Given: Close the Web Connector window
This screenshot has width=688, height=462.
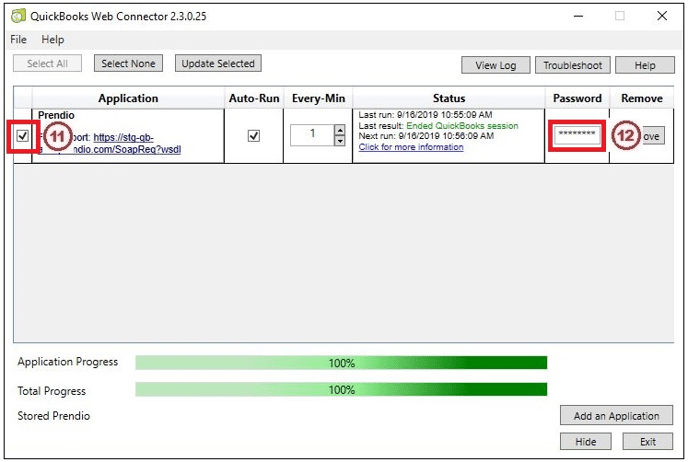Looking at the screenshot, I should [662, 16].
